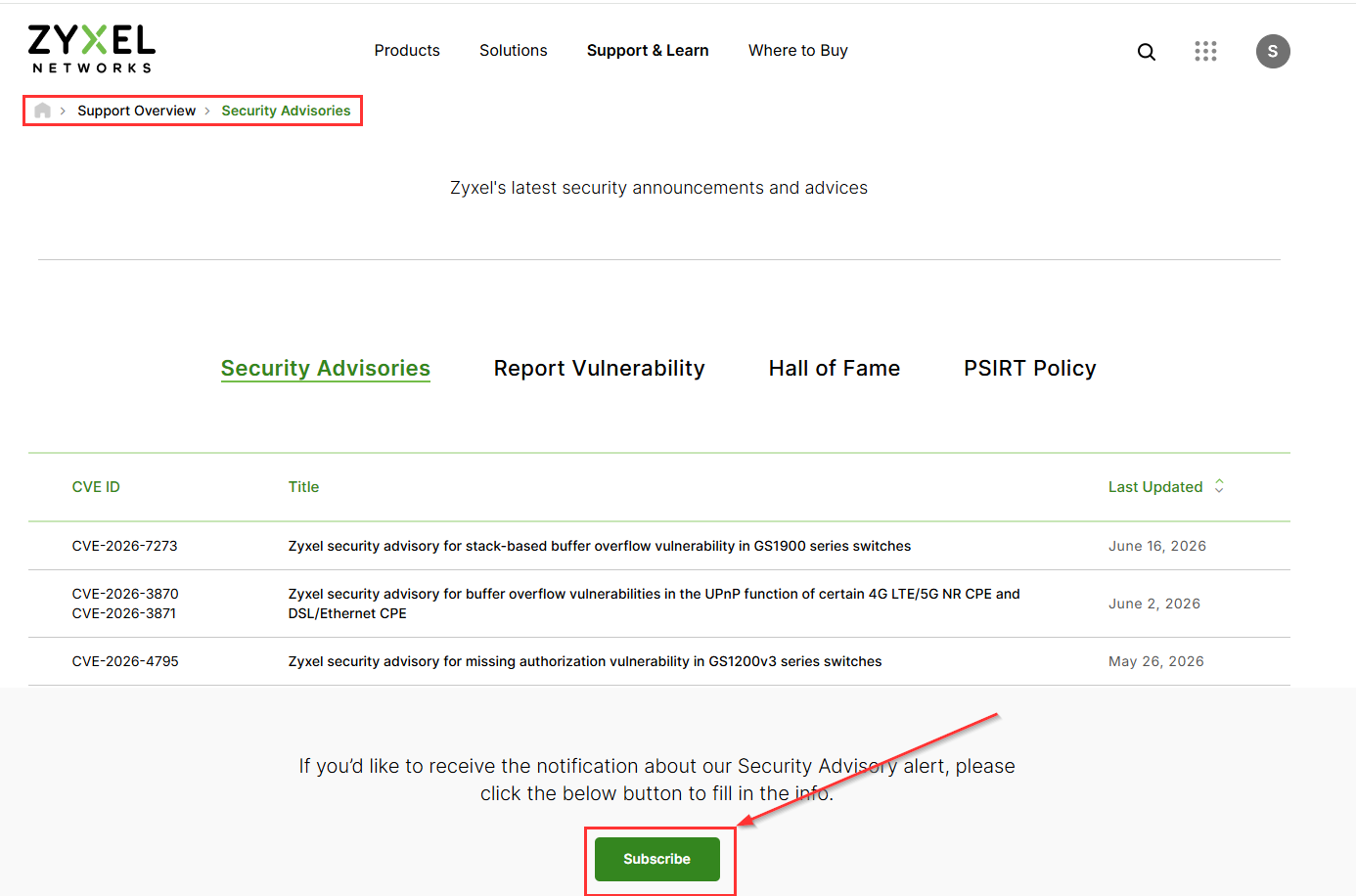The image size is (1356, 896).
Task: Click the Last Updated column header
Action: coord(1155,487)
